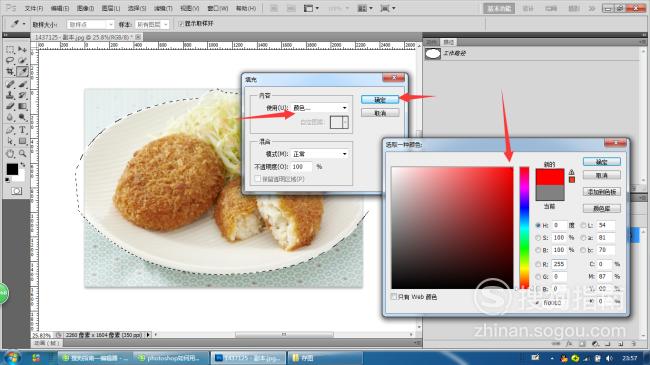Select the Rectangular Marquee tool
The image size is (650, 365).
[10, 49]
